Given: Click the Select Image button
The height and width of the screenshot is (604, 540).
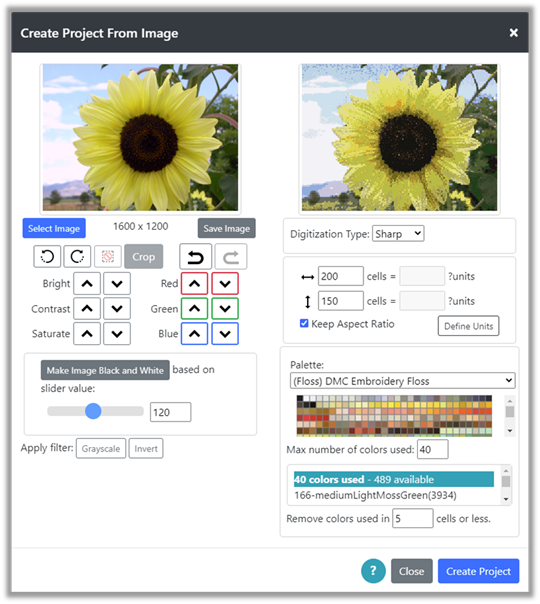Looking at the screenshot, I should 54,228.
